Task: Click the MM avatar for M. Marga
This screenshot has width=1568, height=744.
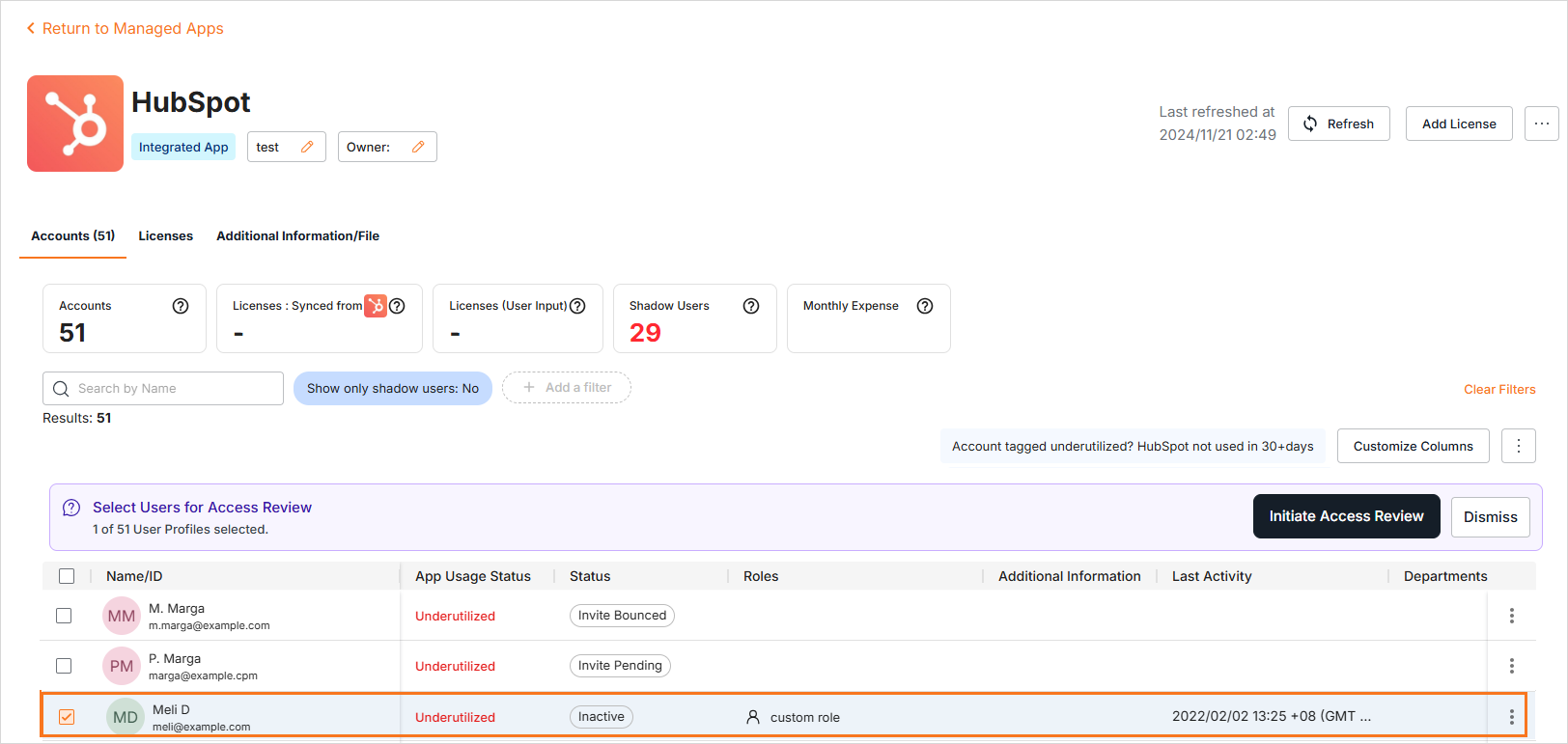Action: [122, 616]
